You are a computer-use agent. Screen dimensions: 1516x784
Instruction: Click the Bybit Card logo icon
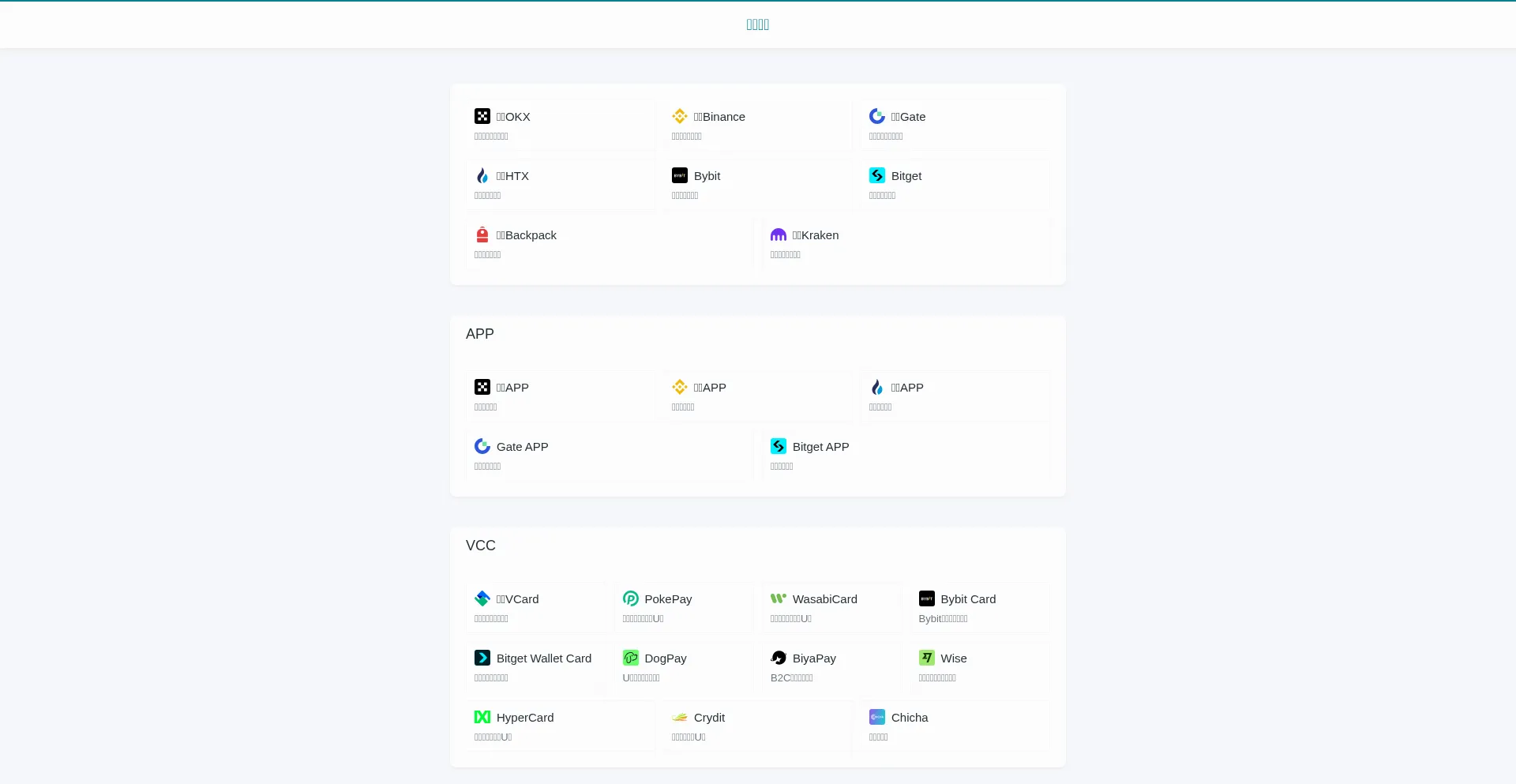[x=926, y=598]
